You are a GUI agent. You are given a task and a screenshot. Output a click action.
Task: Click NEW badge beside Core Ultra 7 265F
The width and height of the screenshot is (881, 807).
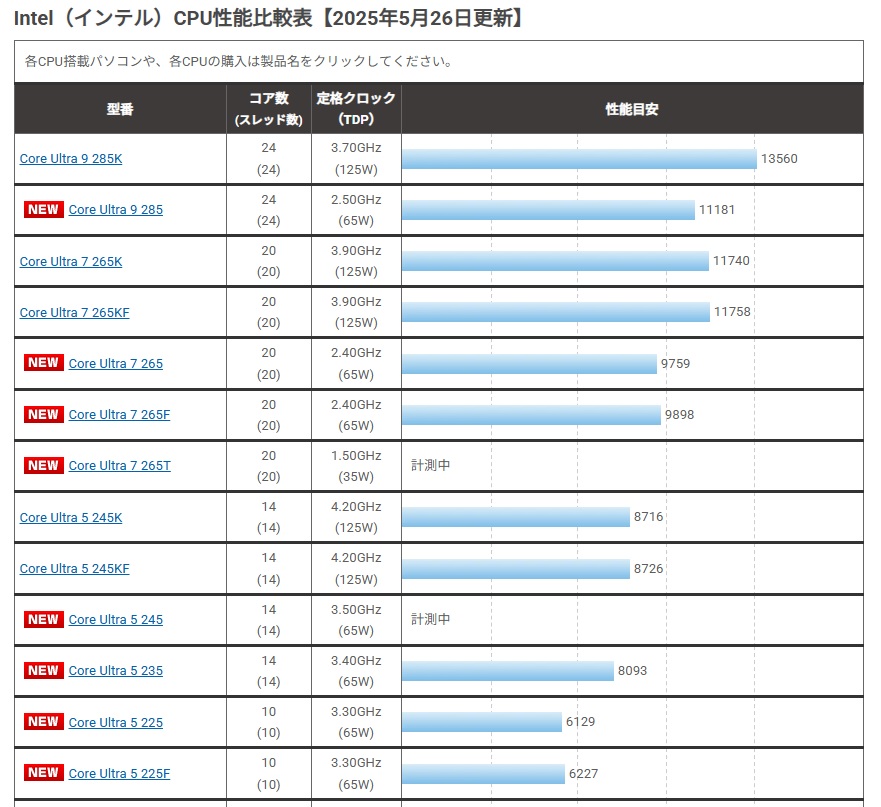point(44,415)
